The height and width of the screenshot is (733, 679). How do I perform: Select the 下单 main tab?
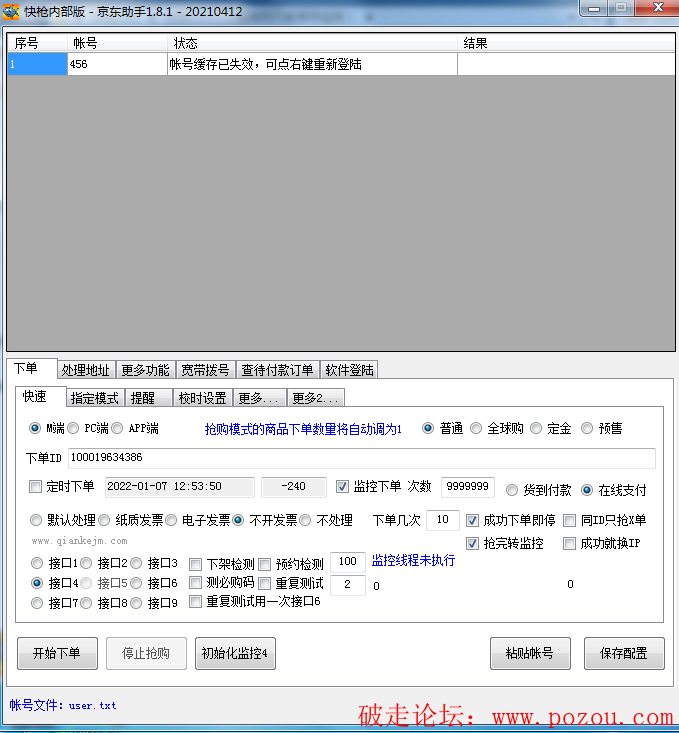(31, 369)
